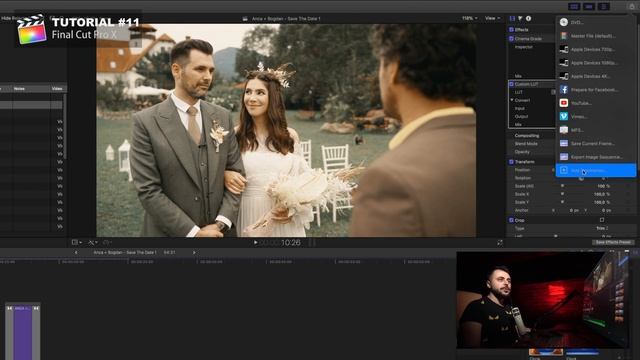
Task: Open the transform tools dropdown below viewer
Action: 77,242
